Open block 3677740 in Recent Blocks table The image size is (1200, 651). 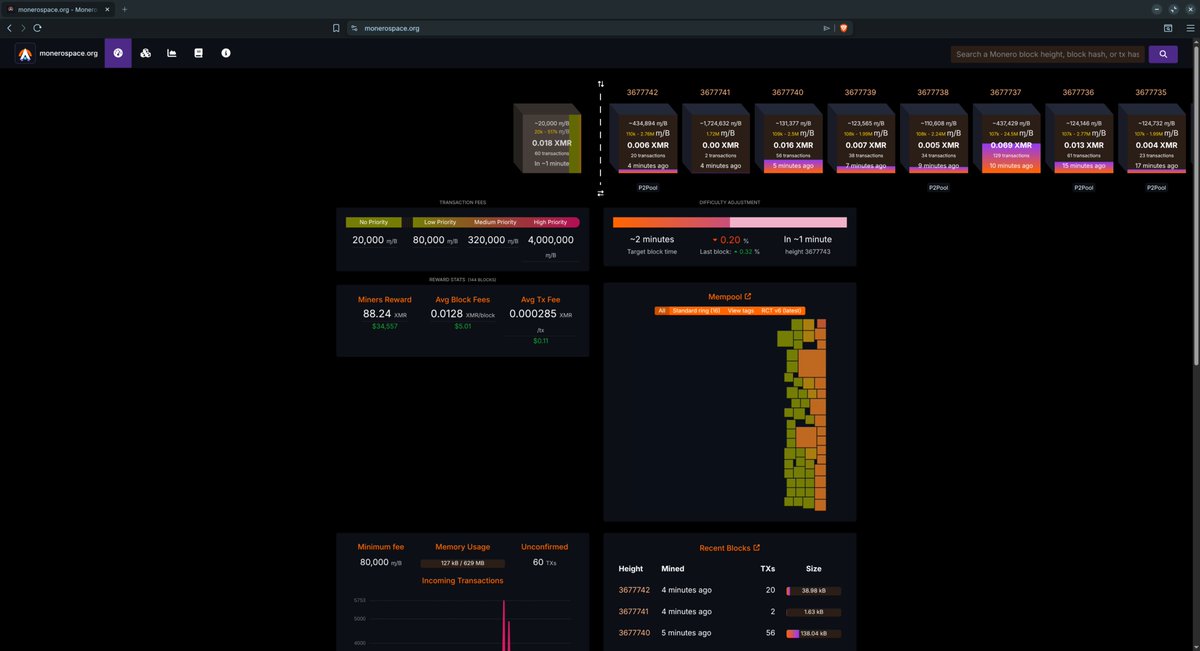tap(634, 632)
